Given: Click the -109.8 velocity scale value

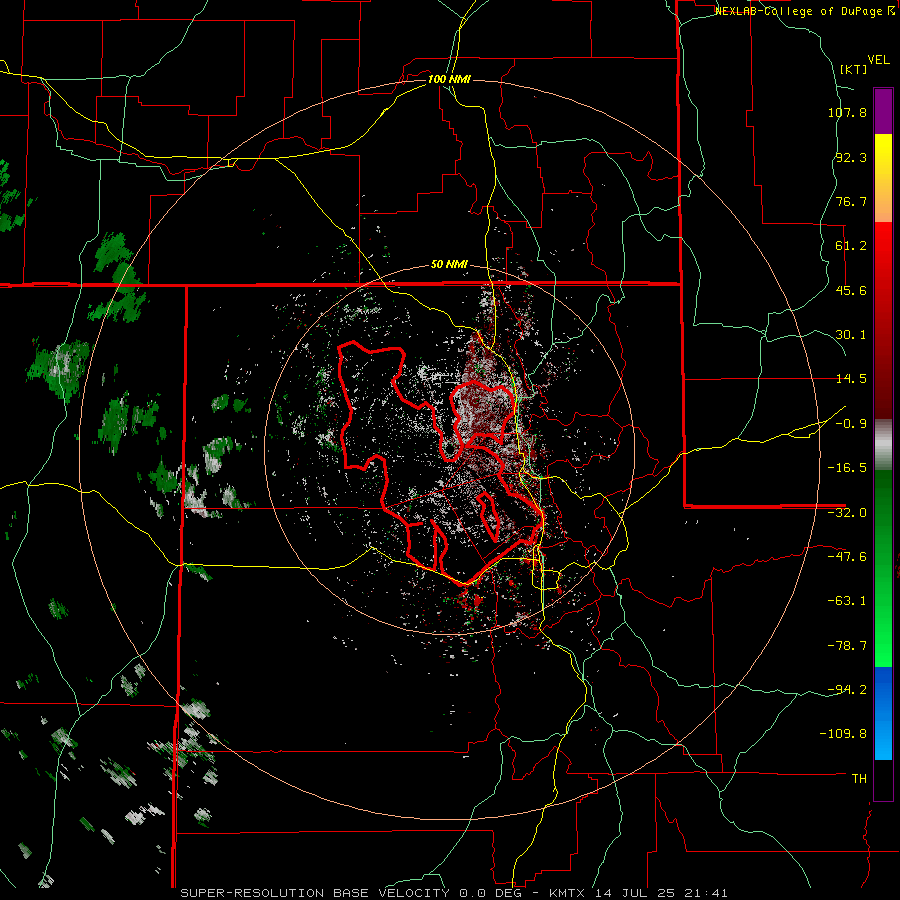Looking at the screenshot, I should tap(843, 734).
